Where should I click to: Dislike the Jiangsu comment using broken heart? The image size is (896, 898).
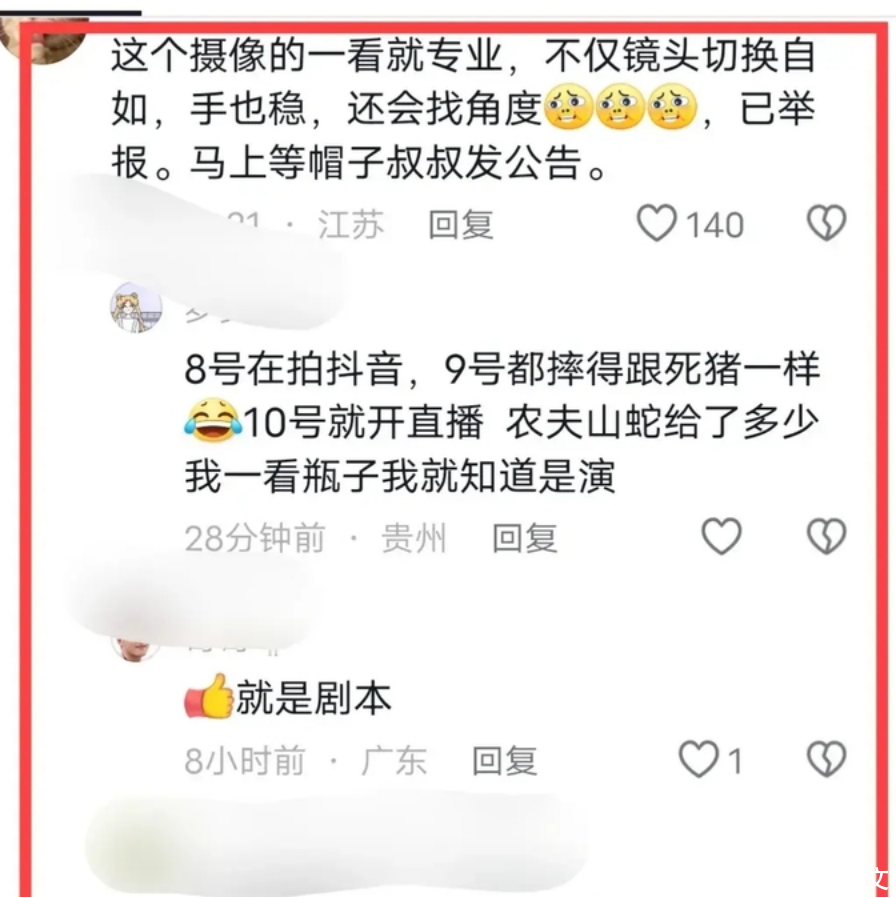coord(826,223)
